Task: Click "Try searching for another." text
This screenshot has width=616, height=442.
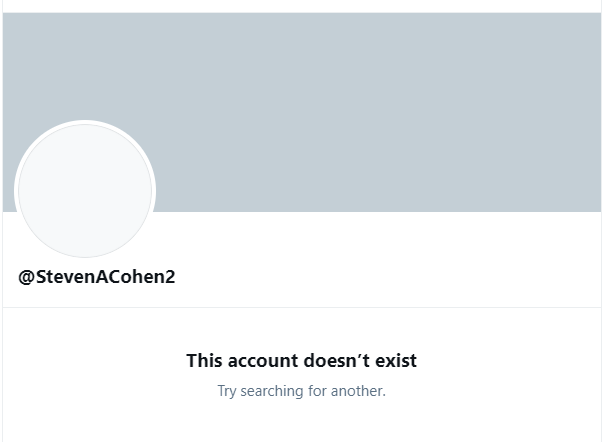Action: point(301,390)
